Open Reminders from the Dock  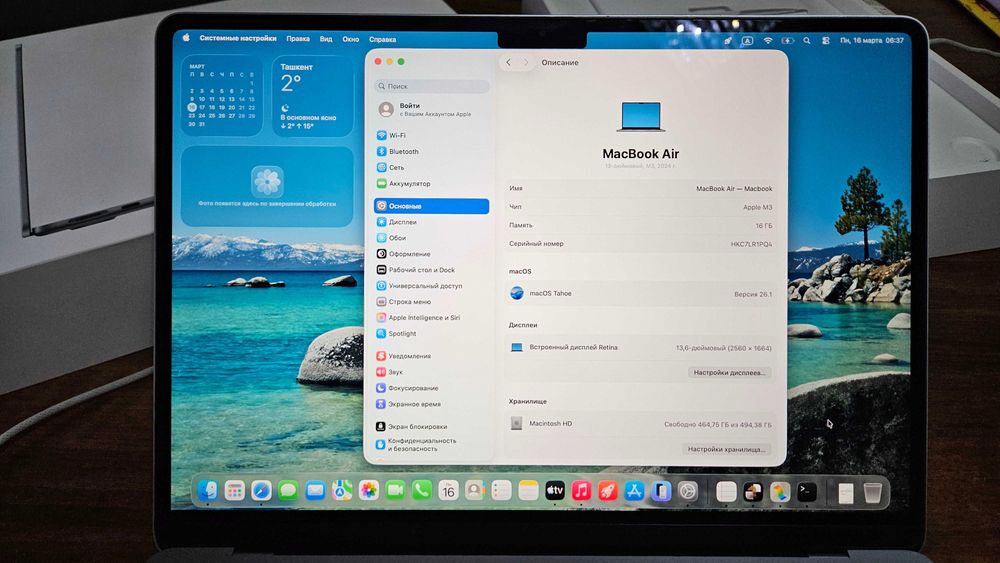coord(502,490)
